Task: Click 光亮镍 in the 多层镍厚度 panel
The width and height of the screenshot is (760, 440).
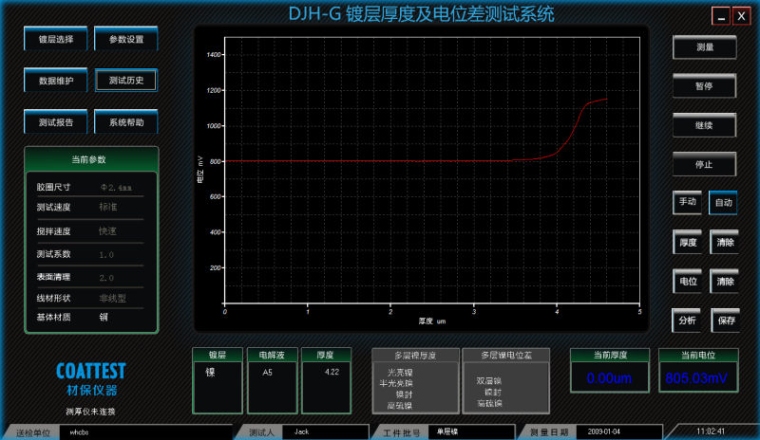Action: [x=400, y=373]
